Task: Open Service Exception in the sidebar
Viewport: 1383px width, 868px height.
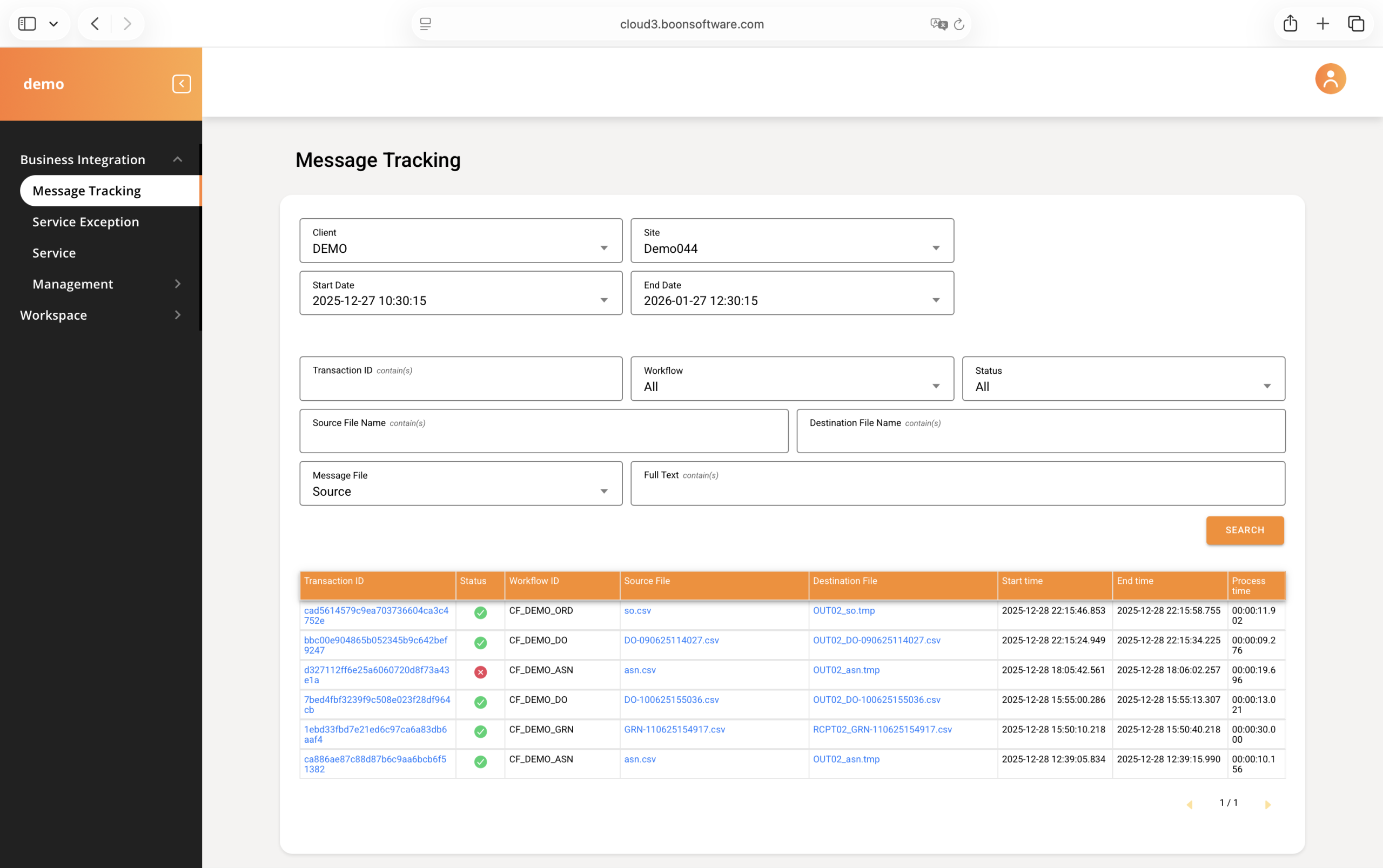Action: tap(85, 222)
